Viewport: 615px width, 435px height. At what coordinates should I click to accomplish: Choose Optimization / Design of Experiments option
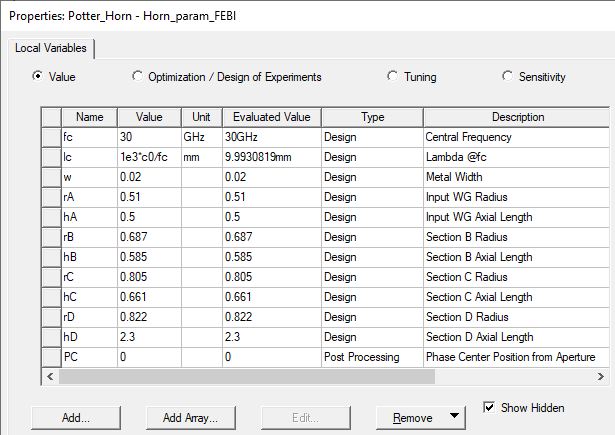click(x=138, y=76)
